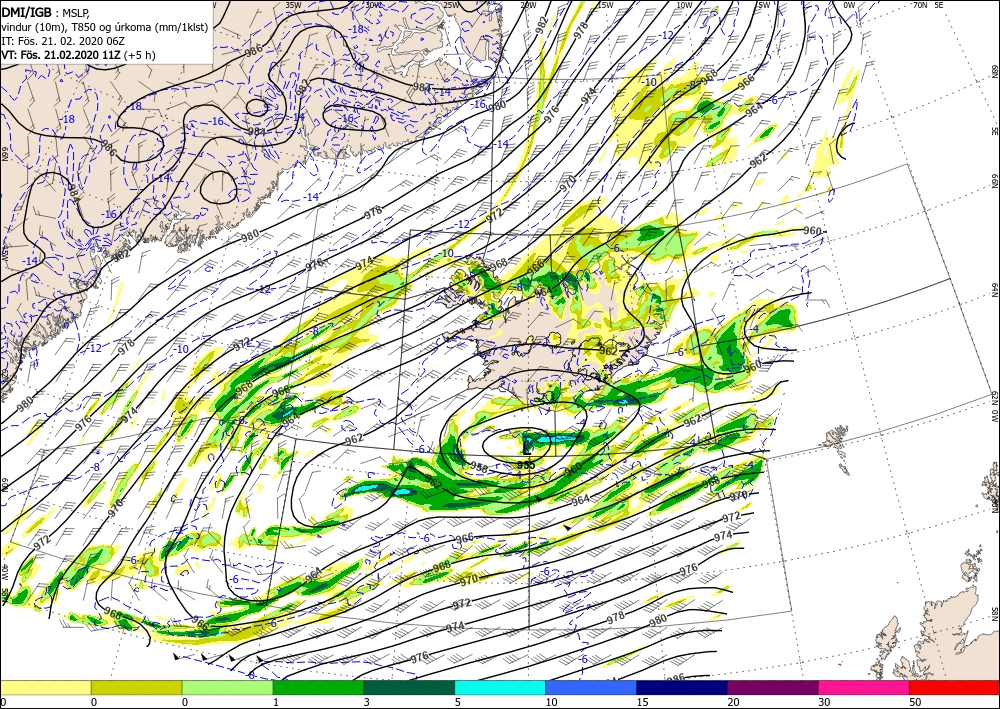Viewport: 1000px width, 709px height.
Task: Click the purple legend color swatch
Action: 772,687
